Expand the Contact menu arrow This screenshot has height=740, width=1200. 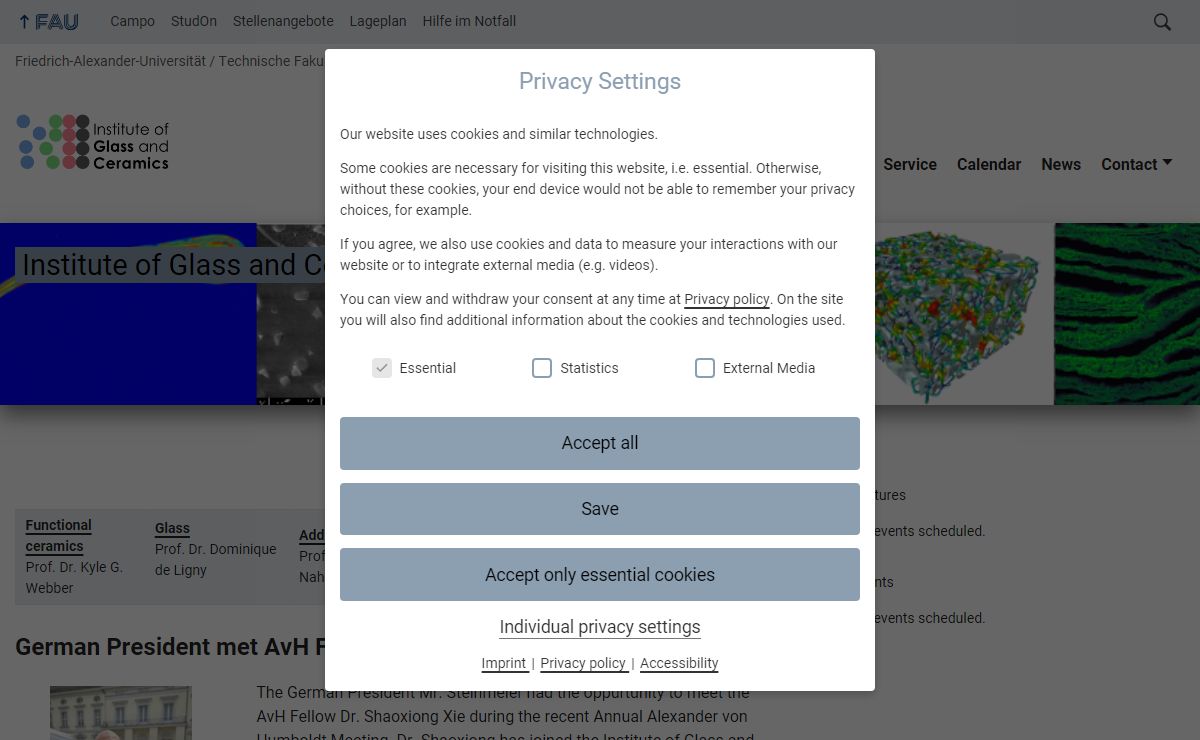[x=1167, y=163]
